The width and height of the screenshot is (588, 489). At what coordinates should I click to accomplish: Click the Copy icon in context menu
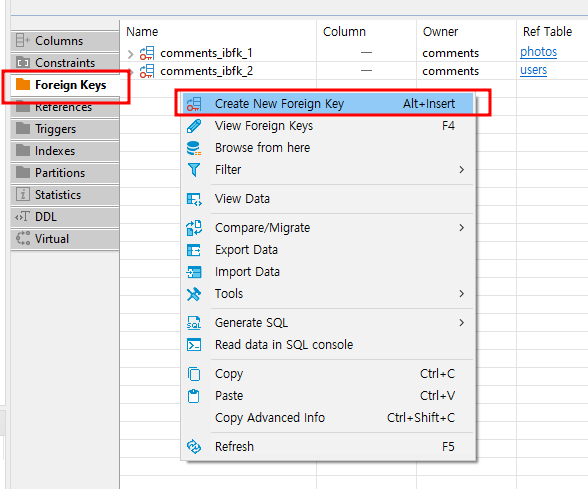194,374
